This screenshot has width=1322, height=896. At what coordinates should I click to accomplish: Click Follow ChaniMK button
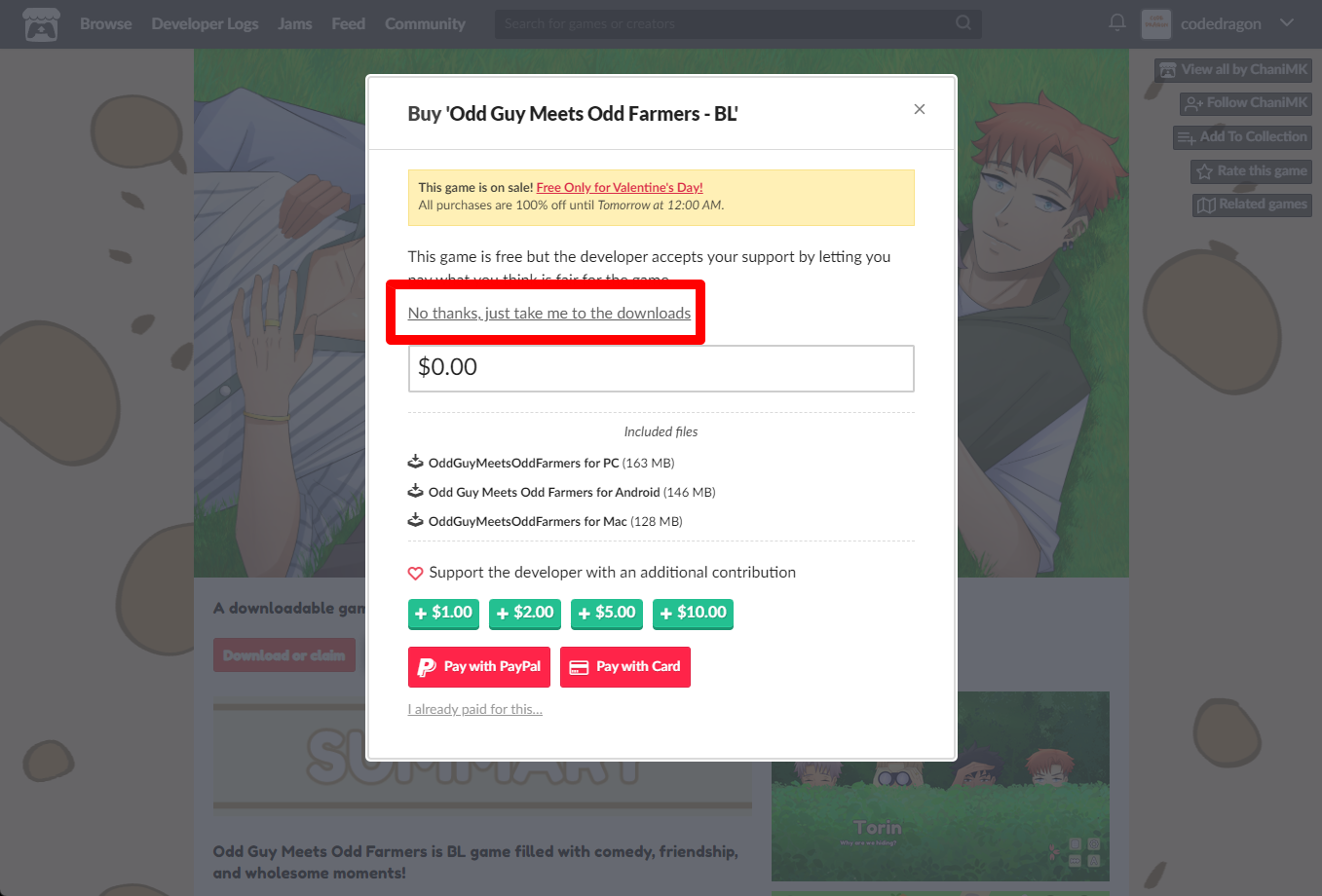1246,103
